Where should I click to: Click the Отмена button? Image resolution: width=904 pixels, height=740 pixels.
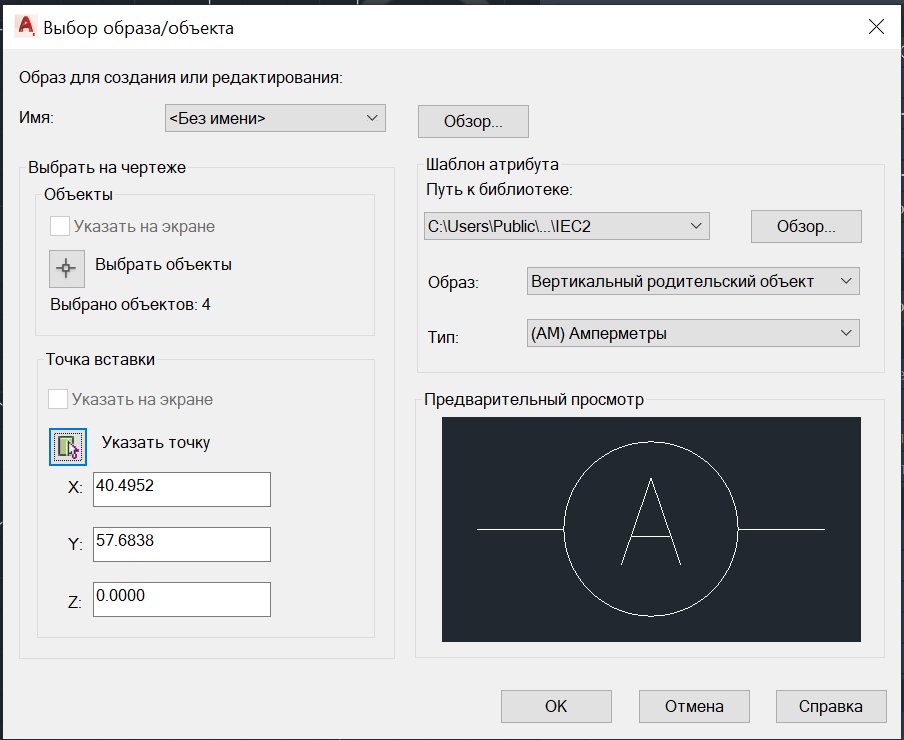[694, 707]
